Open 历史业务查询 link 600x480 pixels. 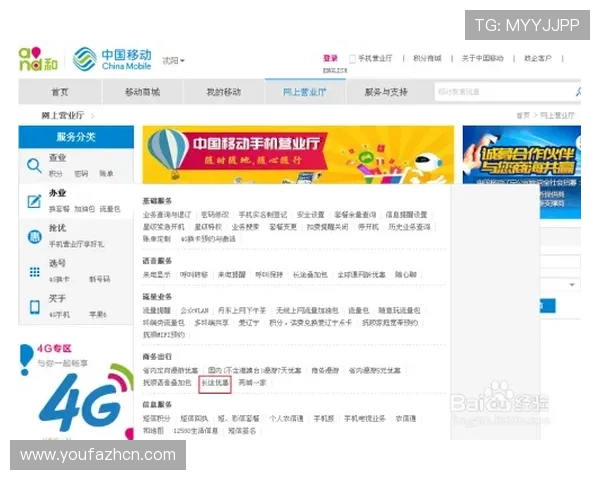[409, 227]
